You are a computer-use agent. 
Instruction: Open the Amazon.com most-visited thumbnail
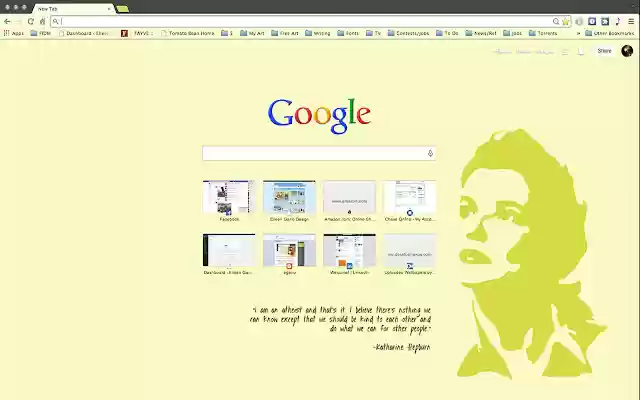point(349,198)
